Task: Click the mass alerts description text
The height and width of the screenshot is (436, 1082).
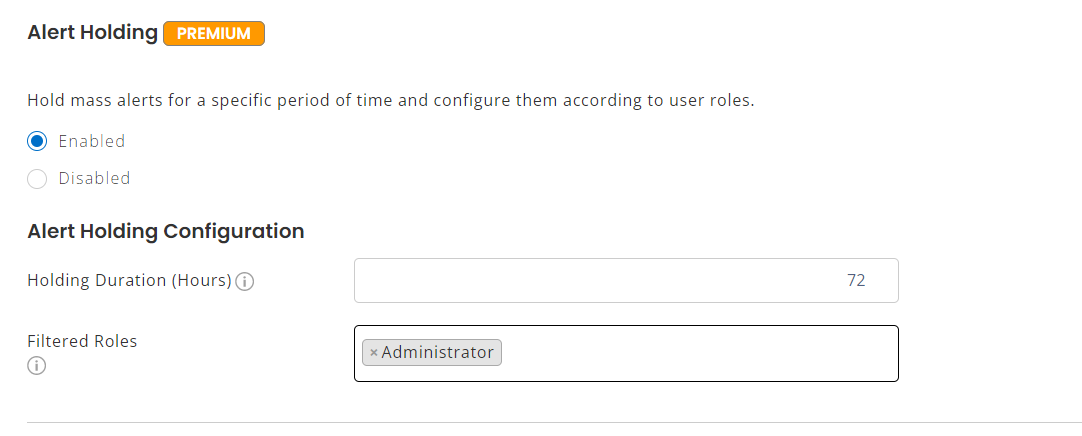Action: pyautogui.click(x=390, y=102)
